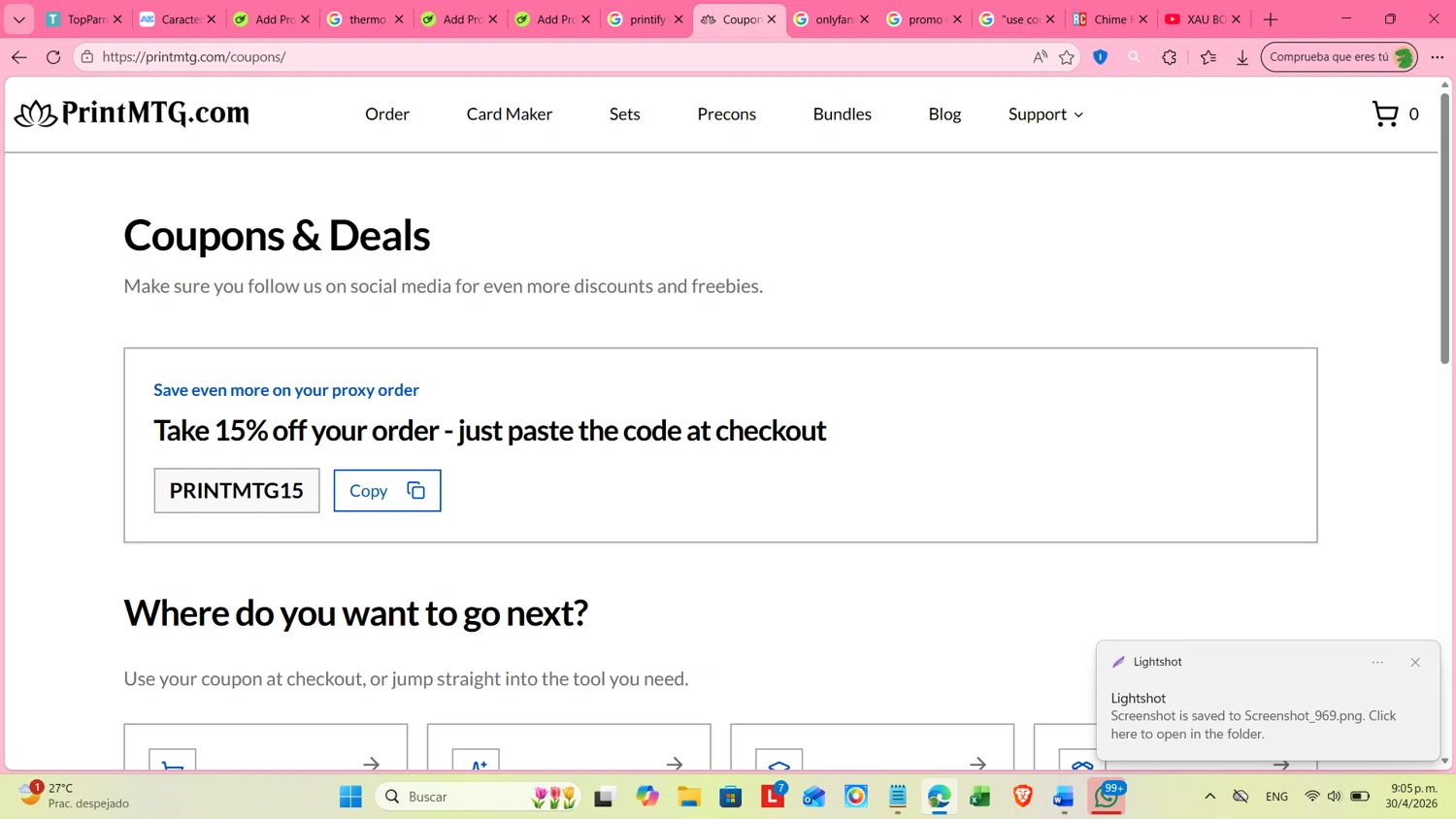Click the address bar URL
Viewport: 1456px width, 819px height.
click(x=194, y=57)
